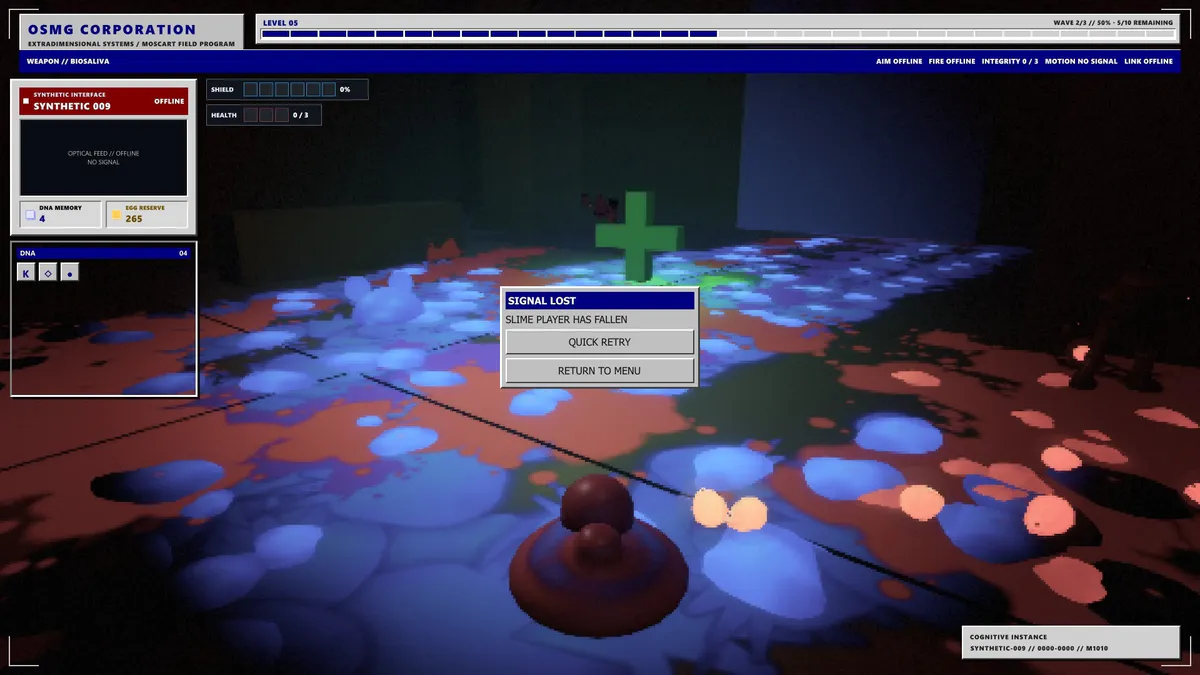Screen dimensions: 1200x675
Task: Click the 'WEAPON // BIOSALIVA' label
Action: (x=69, y=61)
